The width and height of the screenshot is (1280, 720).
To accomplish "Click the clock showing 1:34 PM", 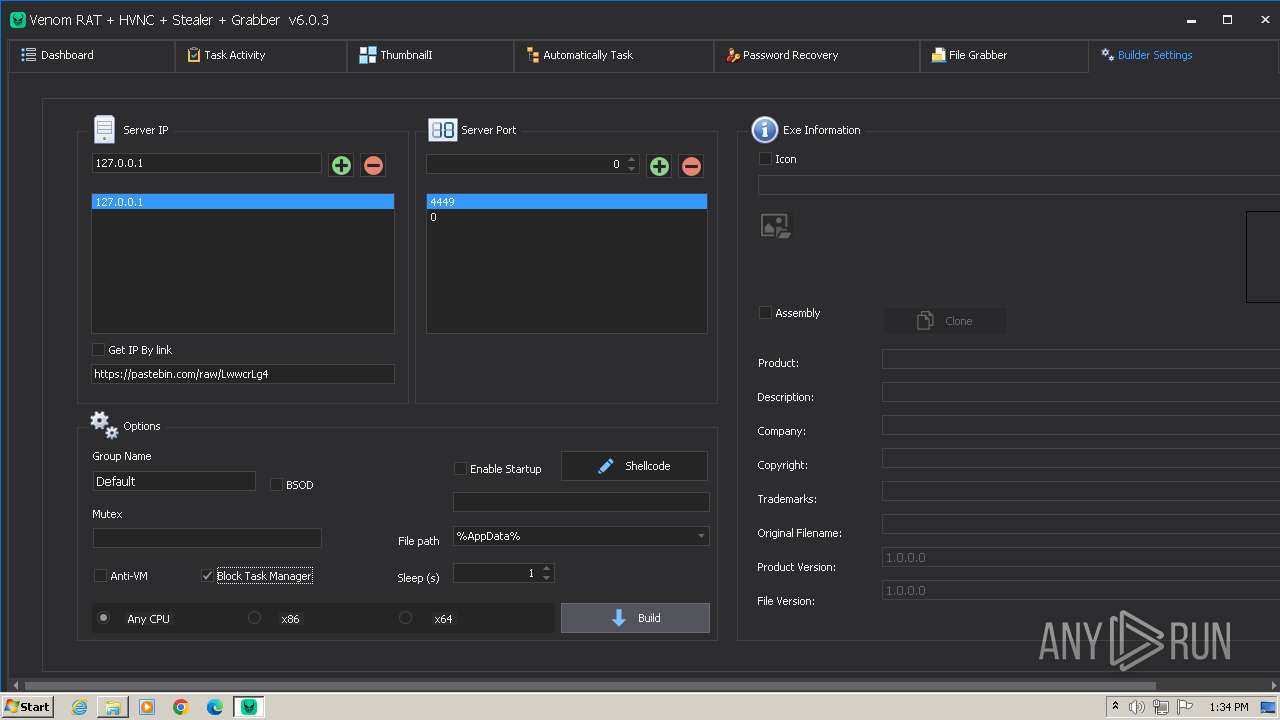I will (1228, 707).
